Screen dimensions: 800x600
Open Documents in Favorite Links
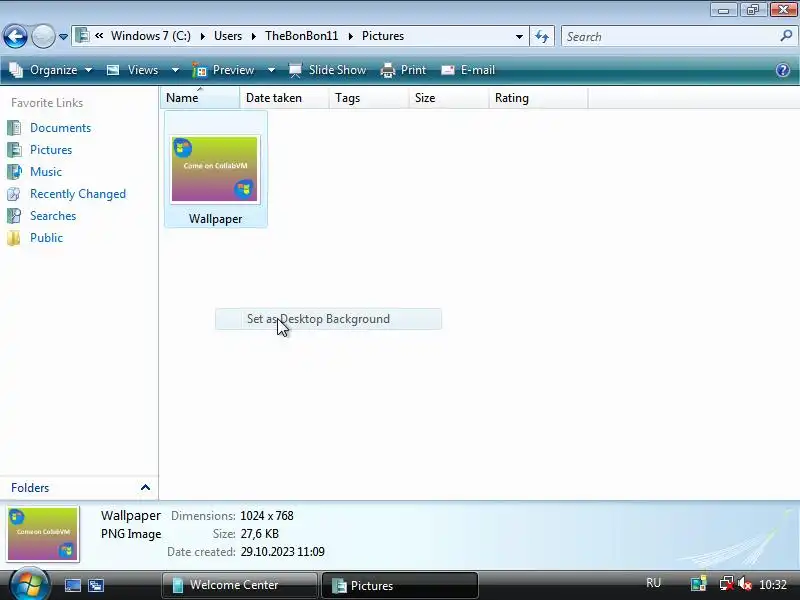(60, 128)
